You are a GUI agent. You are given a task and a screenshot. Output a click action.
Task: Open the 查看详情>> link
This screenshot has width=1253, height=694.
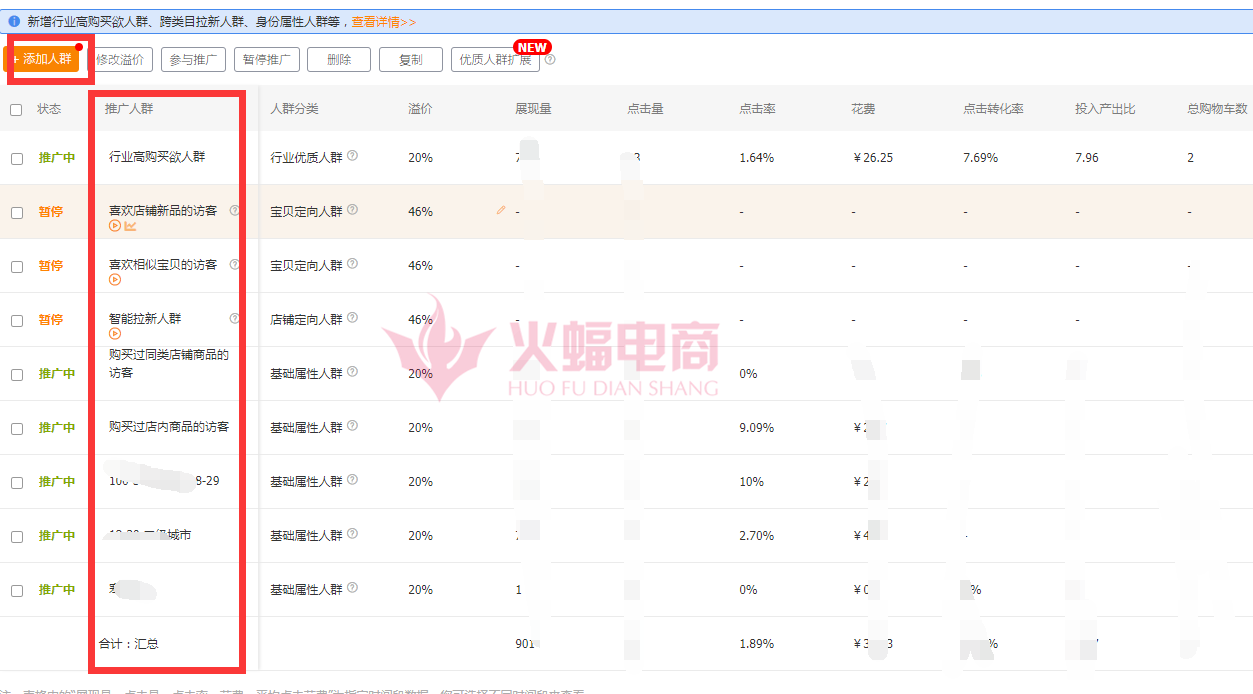point(383,21)
